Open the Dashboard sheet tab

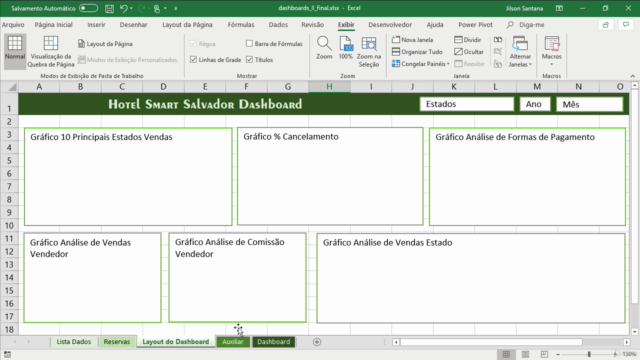(x=273, y=342)
